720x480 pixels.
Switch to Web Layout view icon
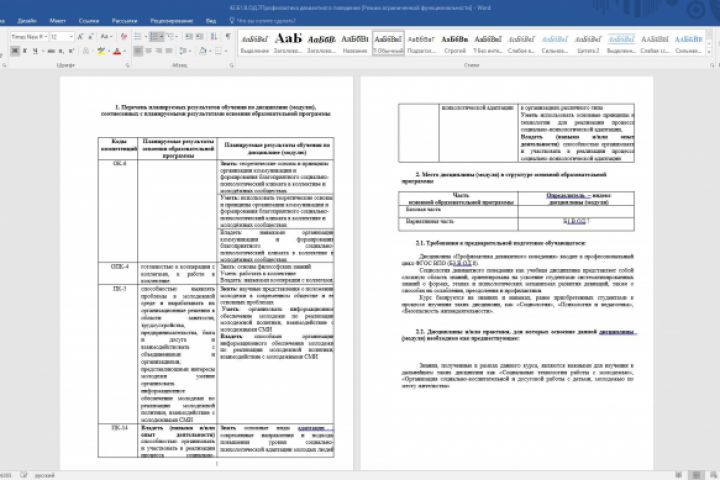[714, 475]
